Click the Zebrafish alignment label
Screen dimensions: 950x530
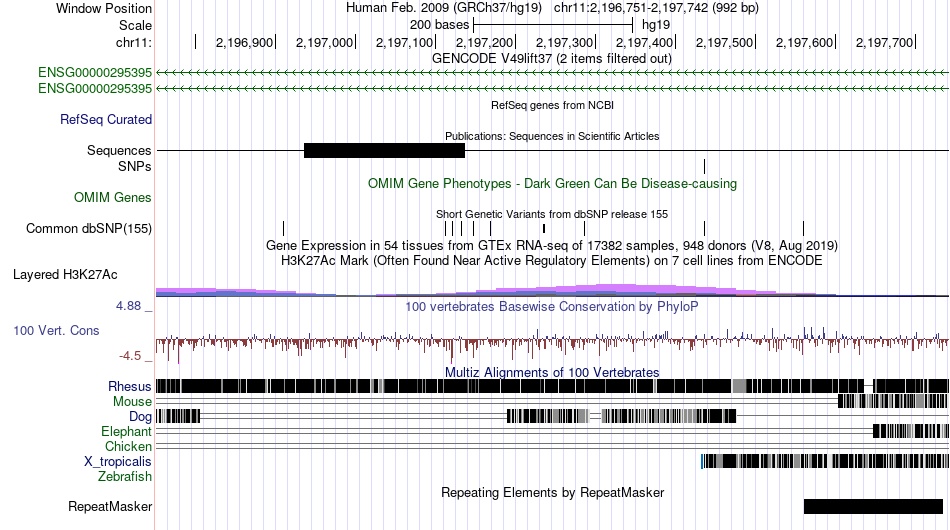125,477
